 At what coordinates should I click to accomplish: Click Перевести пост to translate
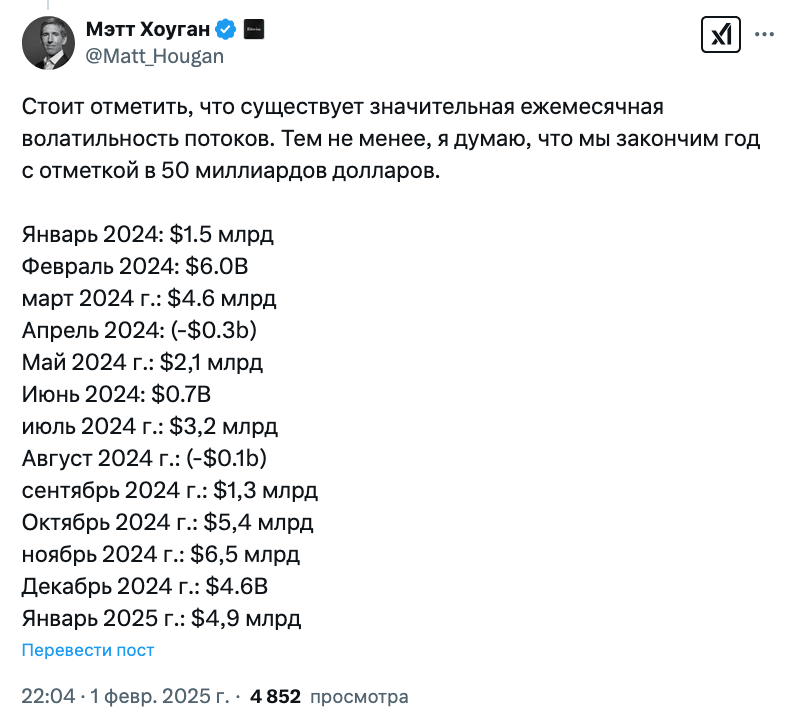(88, 650)
